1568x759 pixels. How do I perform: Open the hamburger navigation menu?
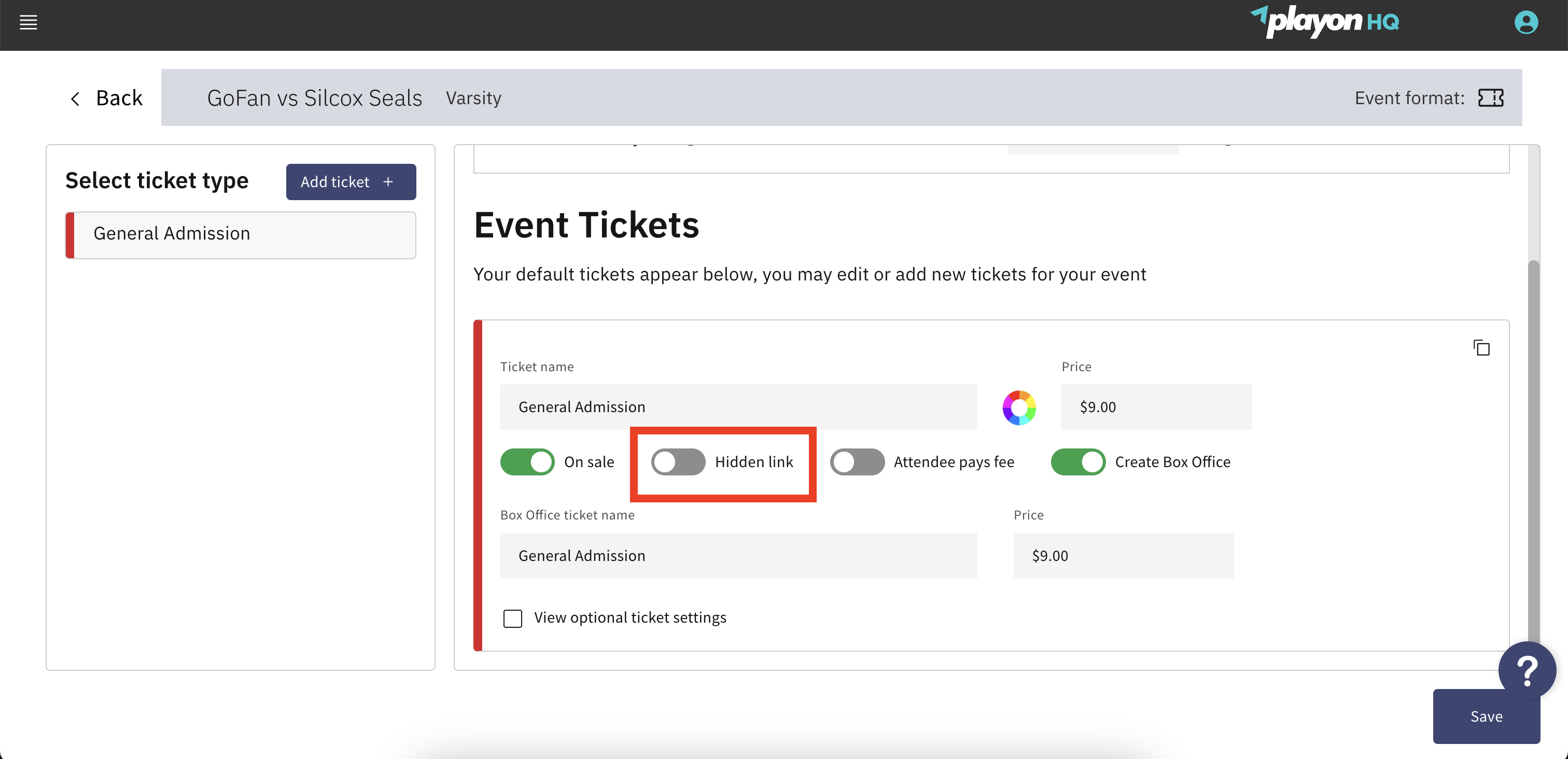(x=28, y=22)
